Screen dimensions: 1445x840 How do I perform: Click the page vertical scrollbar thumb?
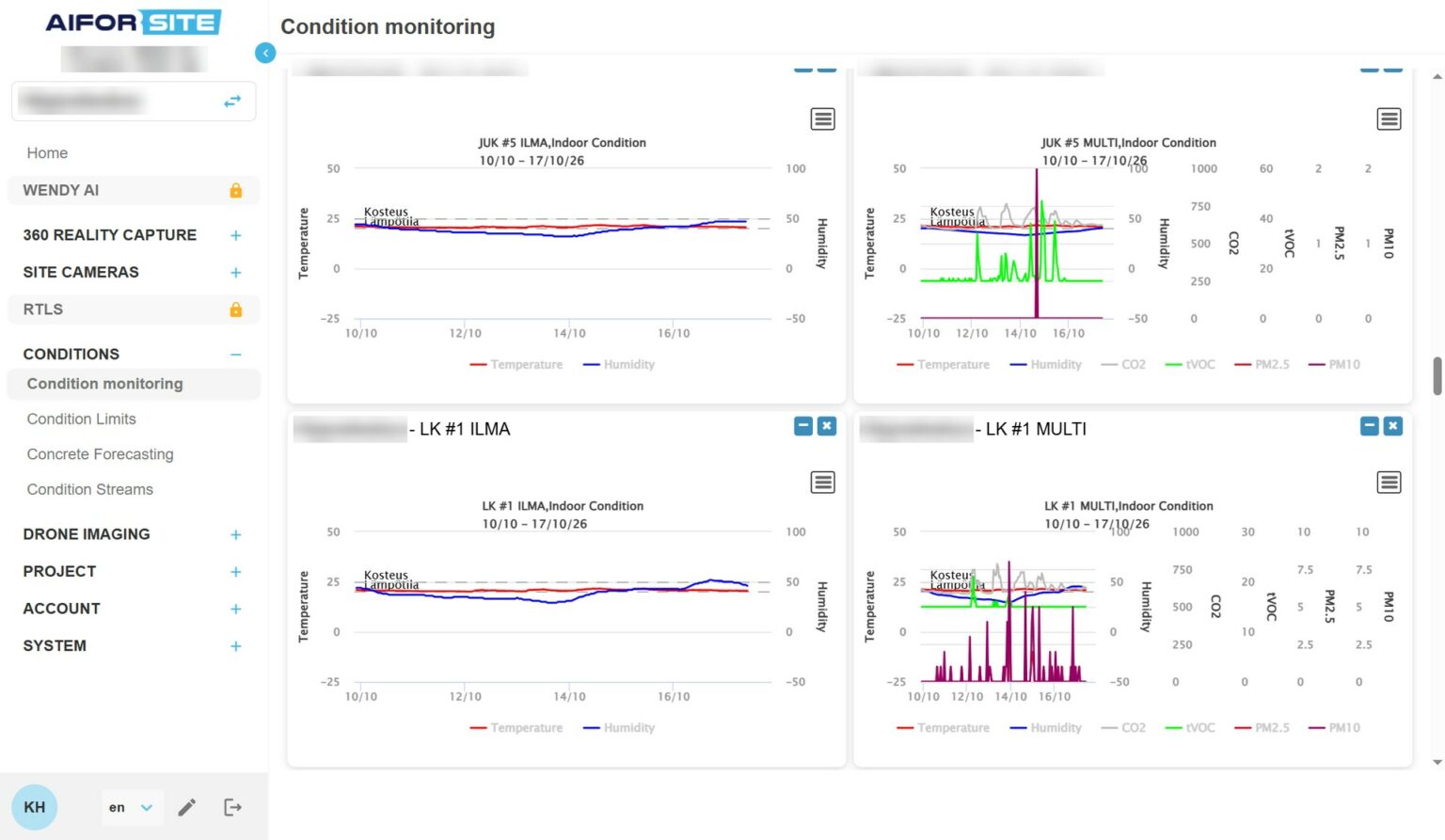click(x=1437, y=376)
